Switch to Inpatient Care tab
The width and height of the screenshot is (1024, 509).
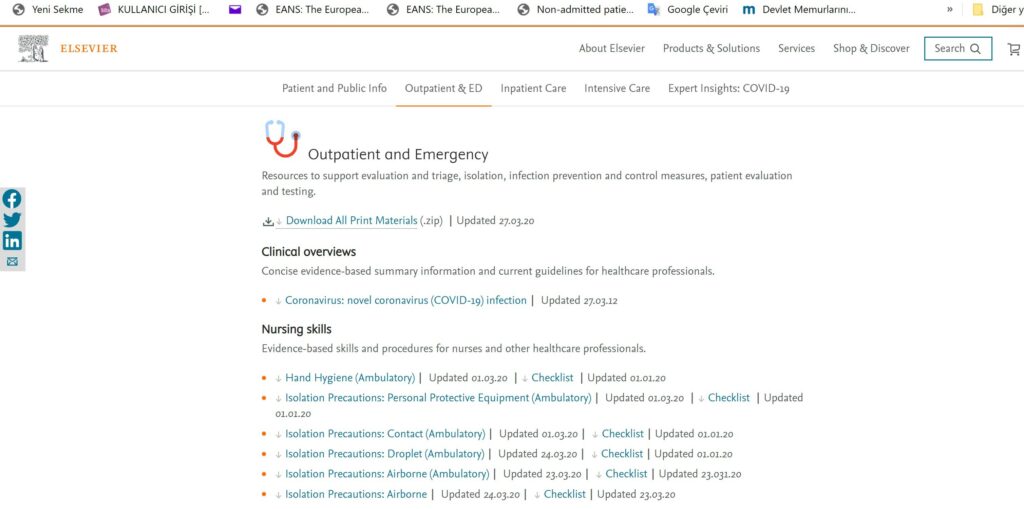pos(533,88)
